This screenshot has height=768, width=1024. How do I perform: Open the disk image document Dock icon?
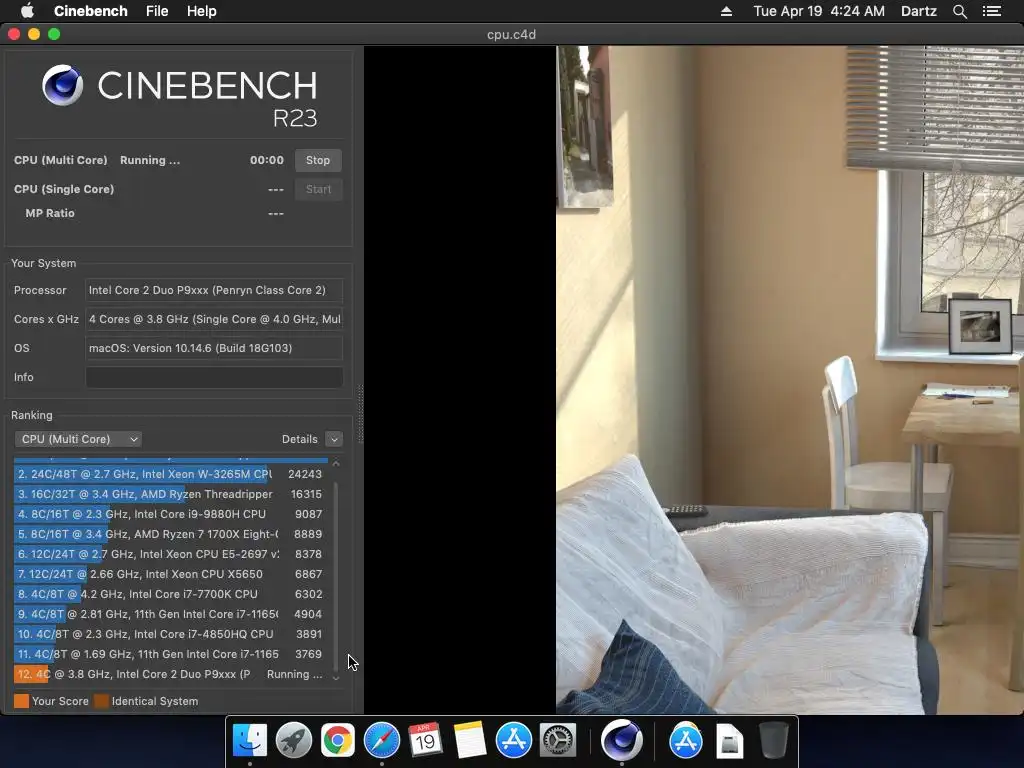pyautogui.click(x=729, y=741)
